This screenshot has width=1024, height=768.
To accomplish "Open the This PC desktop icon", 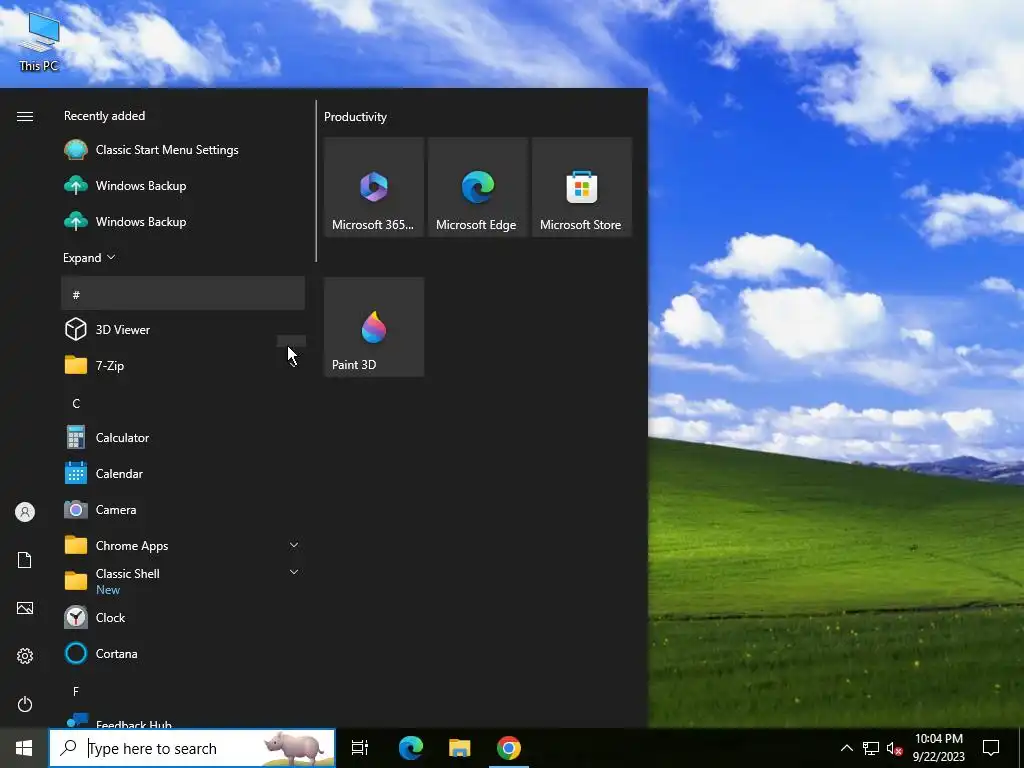I will (39, 42).
